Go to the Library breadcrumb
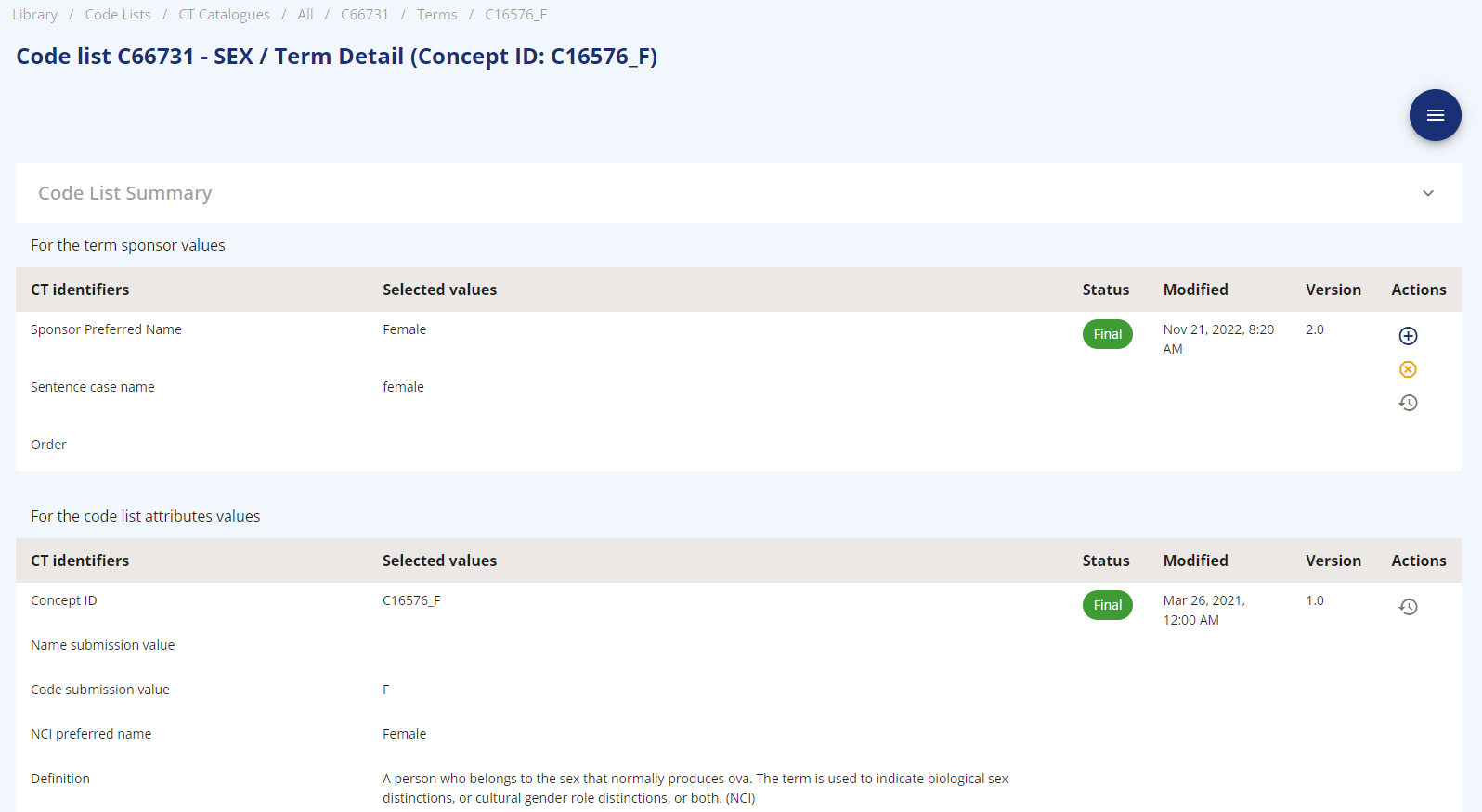Screen dimensions: 1482x812 34,15
